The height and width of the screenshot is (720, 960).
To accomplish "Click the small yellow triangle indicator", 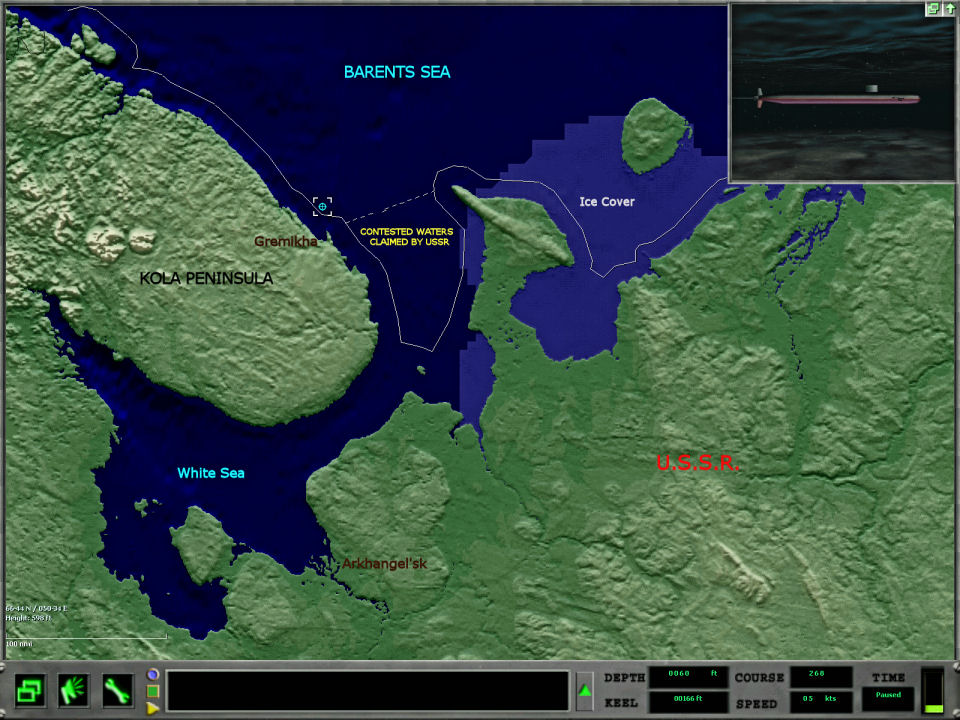I will pyautogui.click(x=153, y=708).
